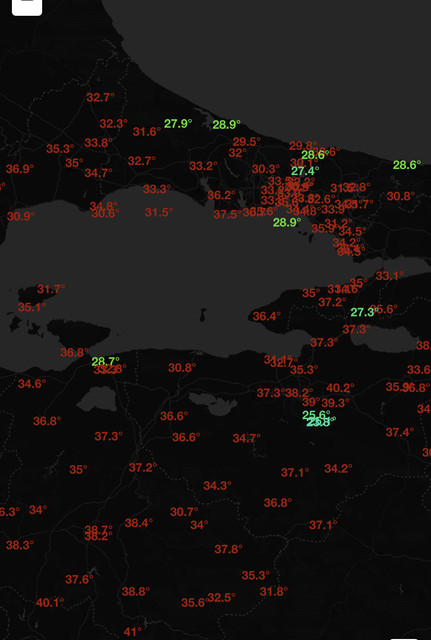
Task: Click the 38.4° station reading
Action: (x=139, y=523)
